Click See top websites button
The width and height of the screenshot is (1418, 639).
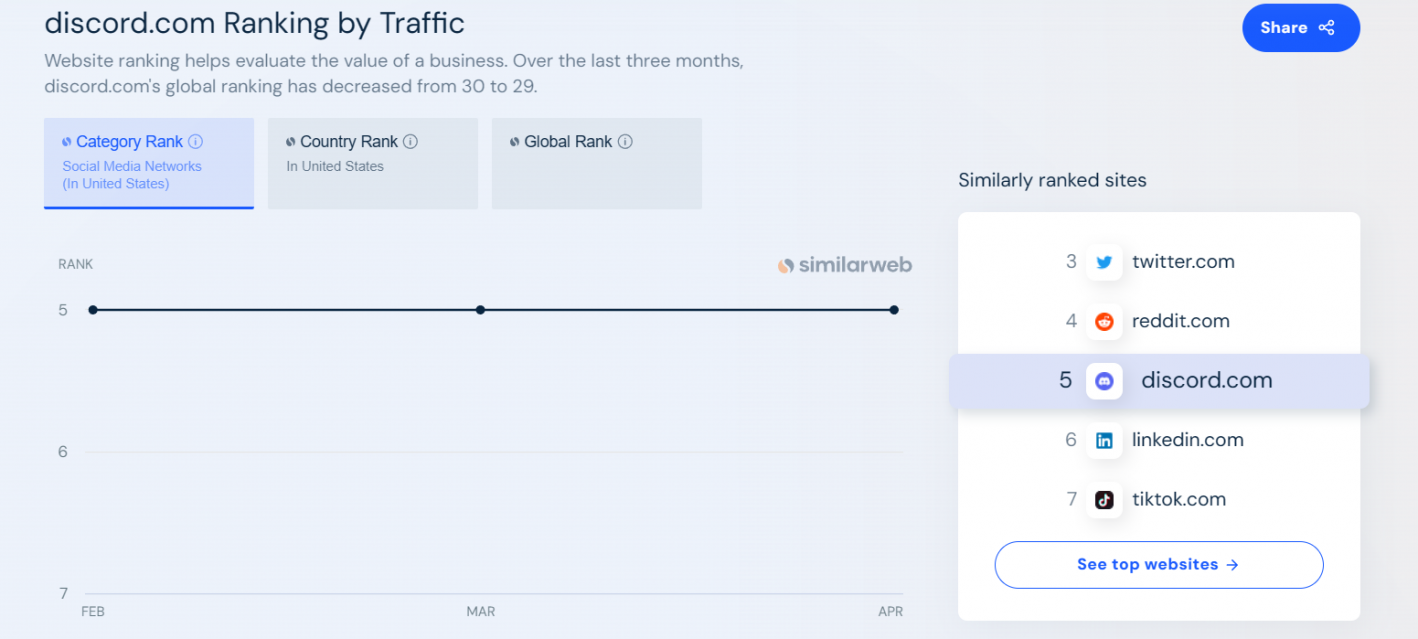tap(1158, 565)
